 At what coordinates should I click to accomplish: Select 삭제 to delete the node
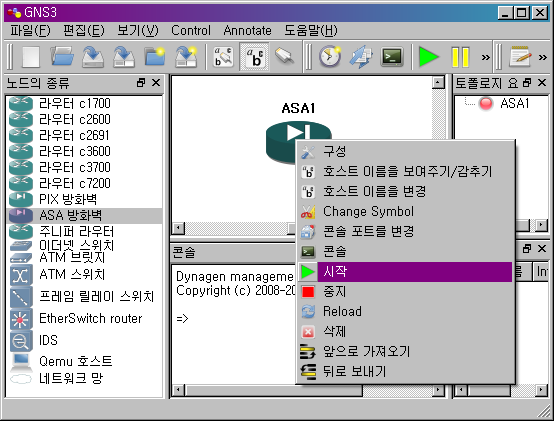[405, 332]
